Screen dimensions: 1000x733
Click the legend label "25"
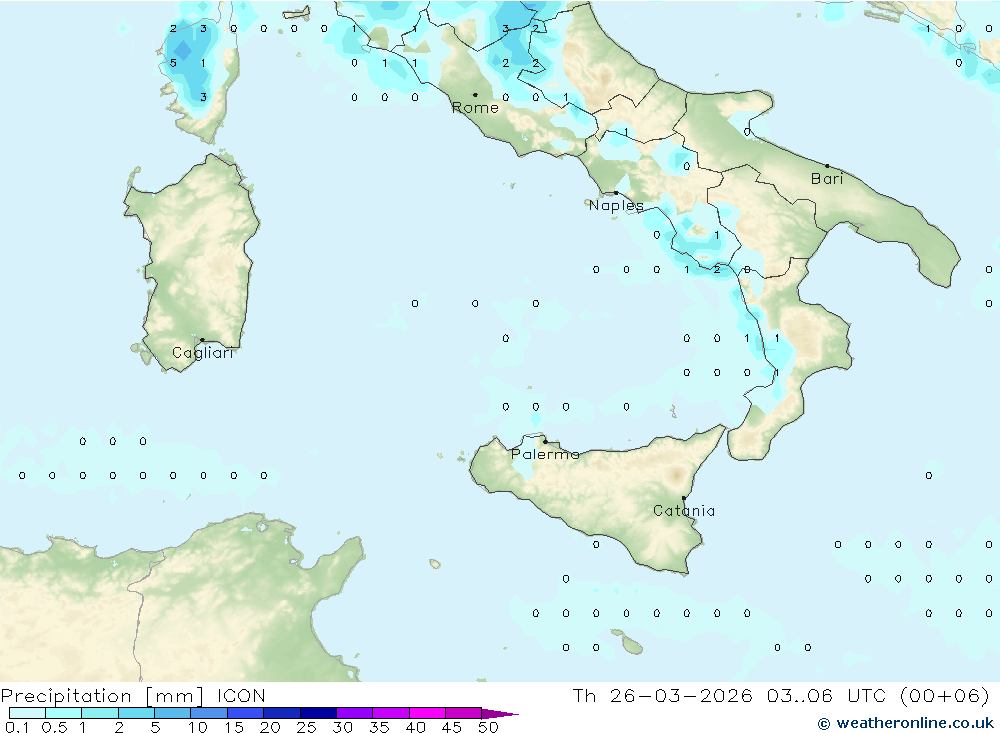click(307, 727)
